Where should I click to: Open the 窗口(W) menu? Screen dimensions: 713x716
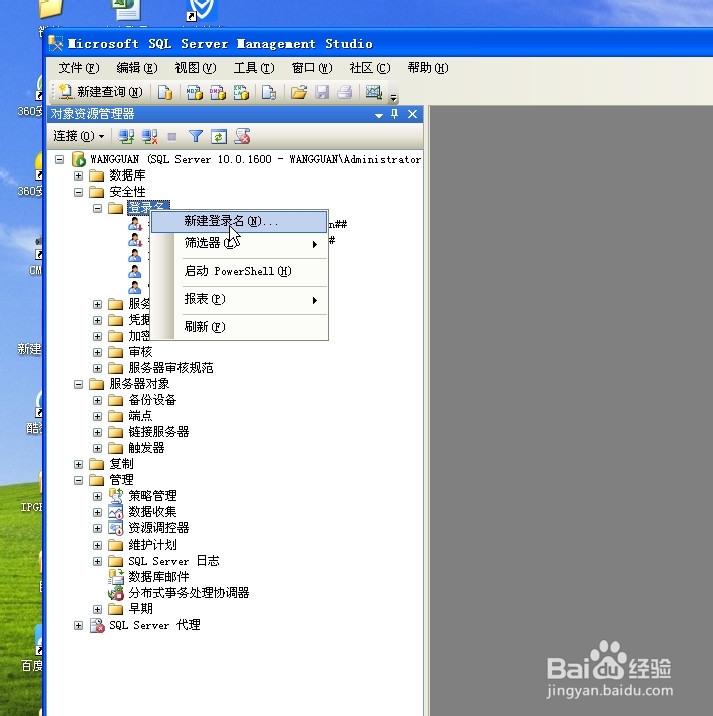tap(312, 68)
